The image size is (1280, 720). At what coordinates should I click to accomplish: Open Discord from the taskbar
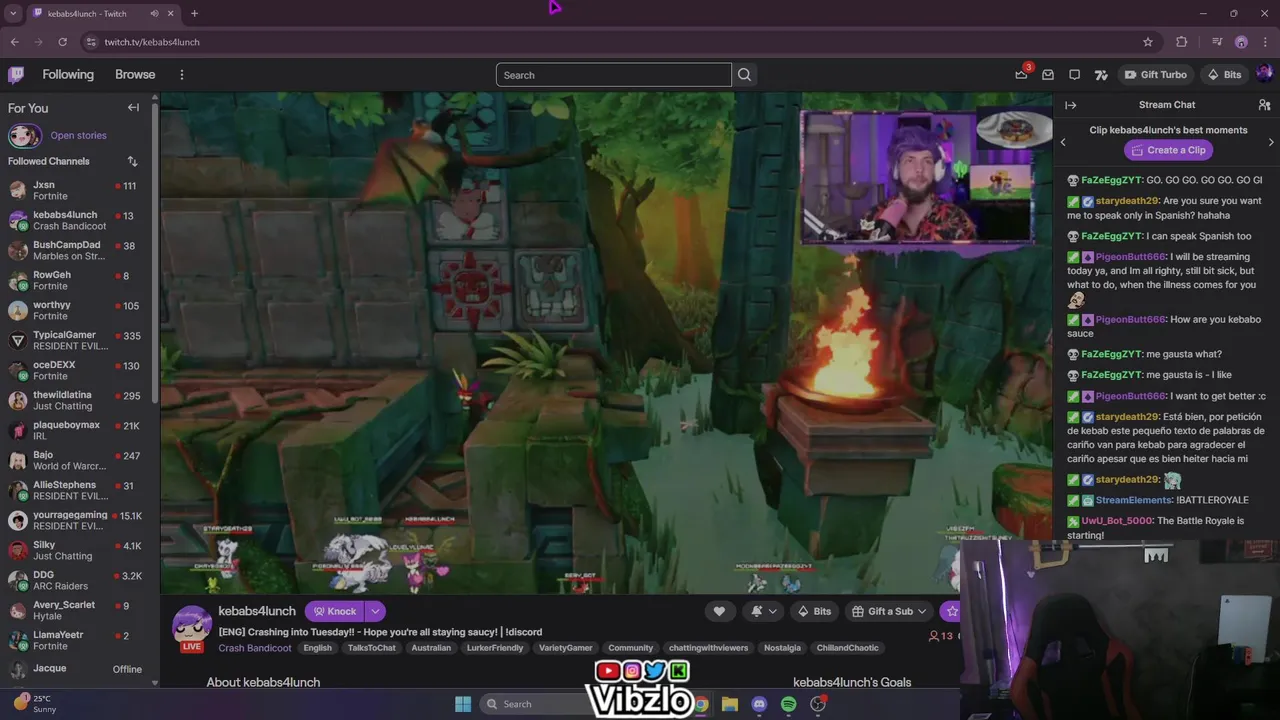coord(759,704)
